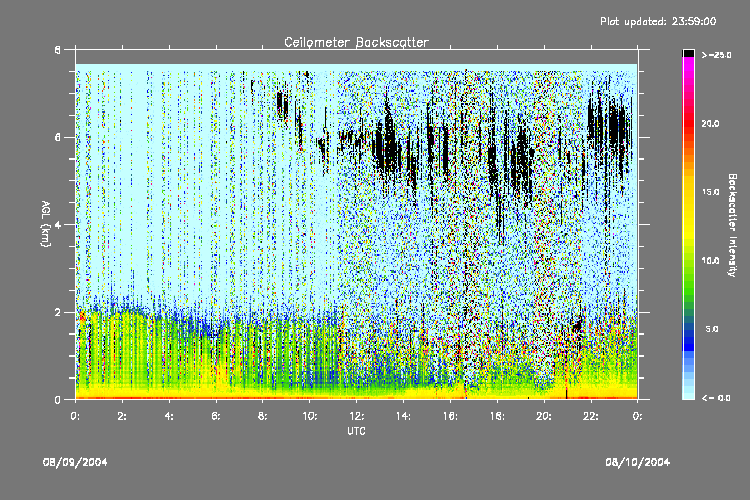750x500 pixels.
Task: Click the x-axis tick label '10:'
Action: (x=310, y=416)
